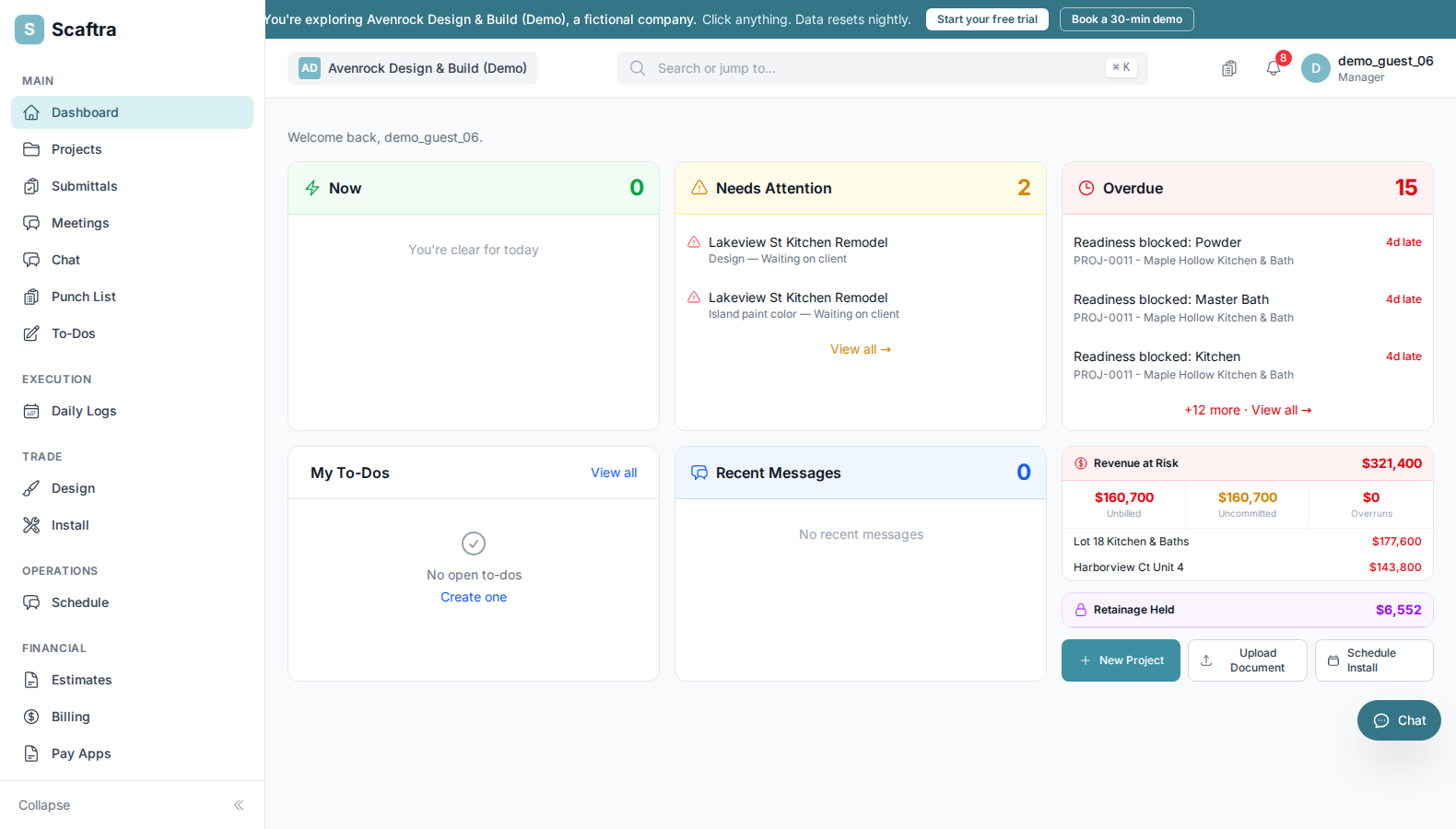Open Estimates menu item
The height and width of the screenshot is (829, 1456).
pyautogui.click(x=132, y=680)
